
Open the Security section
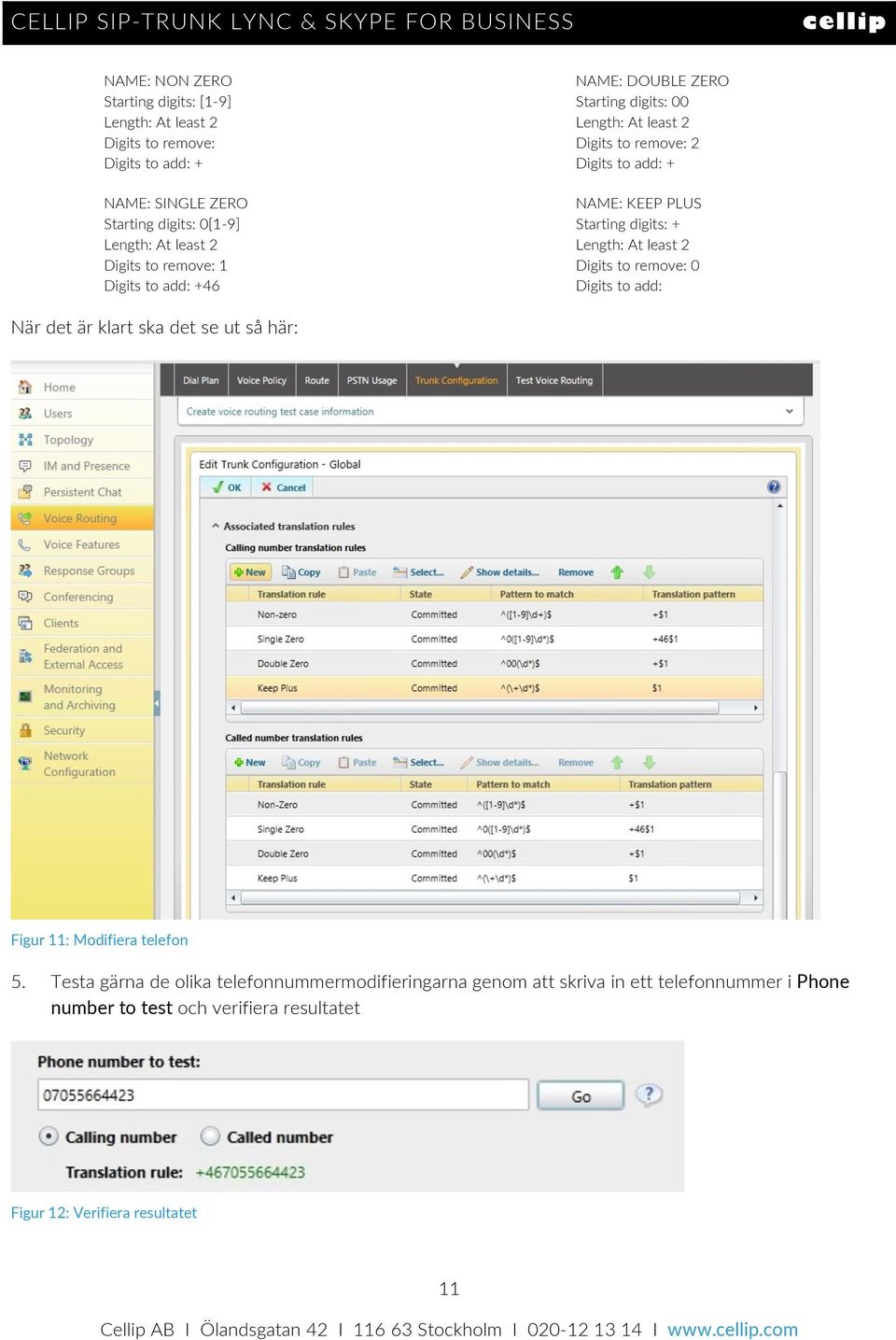pyautogui.click(x=82, y=730)
